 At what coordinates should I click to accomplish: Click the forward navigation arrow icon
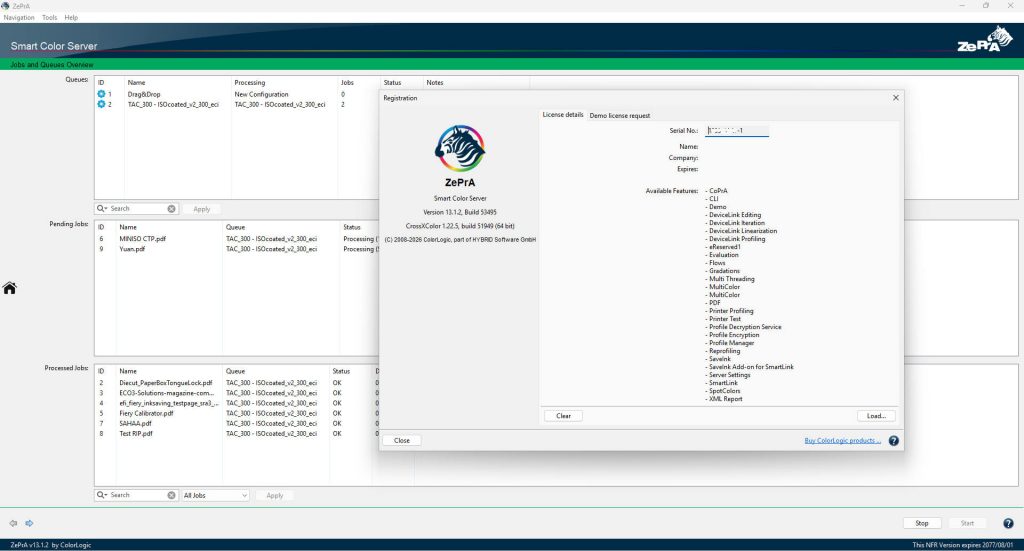click(29, 523)
